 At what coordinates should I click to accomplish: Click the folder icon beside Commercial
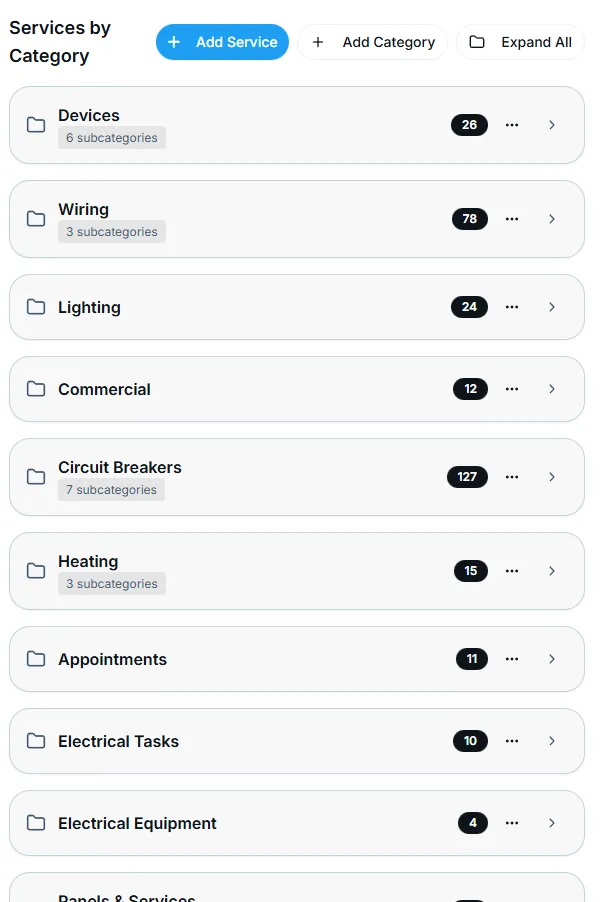[36, 389]
